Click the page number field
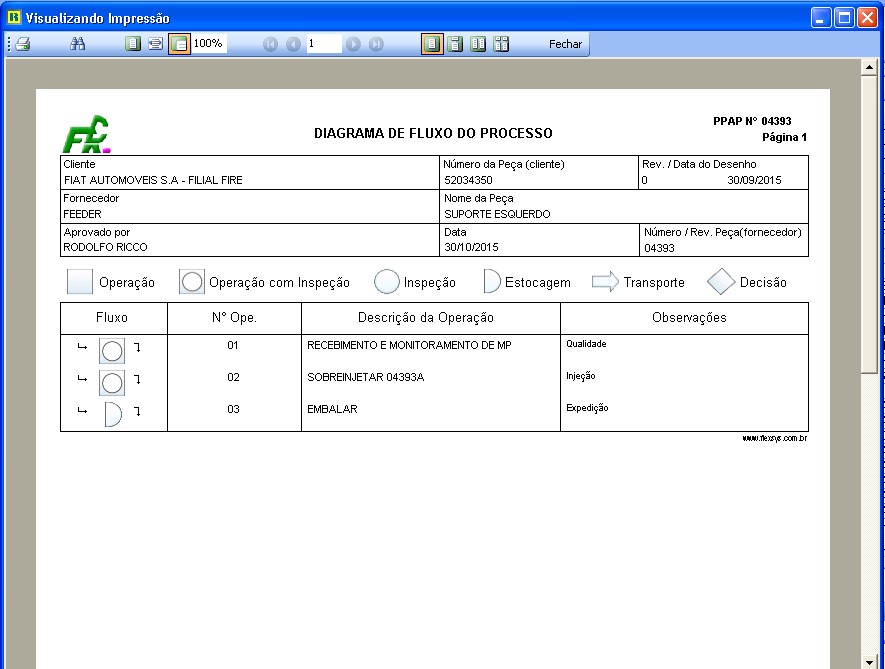This screenshot has width=885, height=669. coord(324,43)
